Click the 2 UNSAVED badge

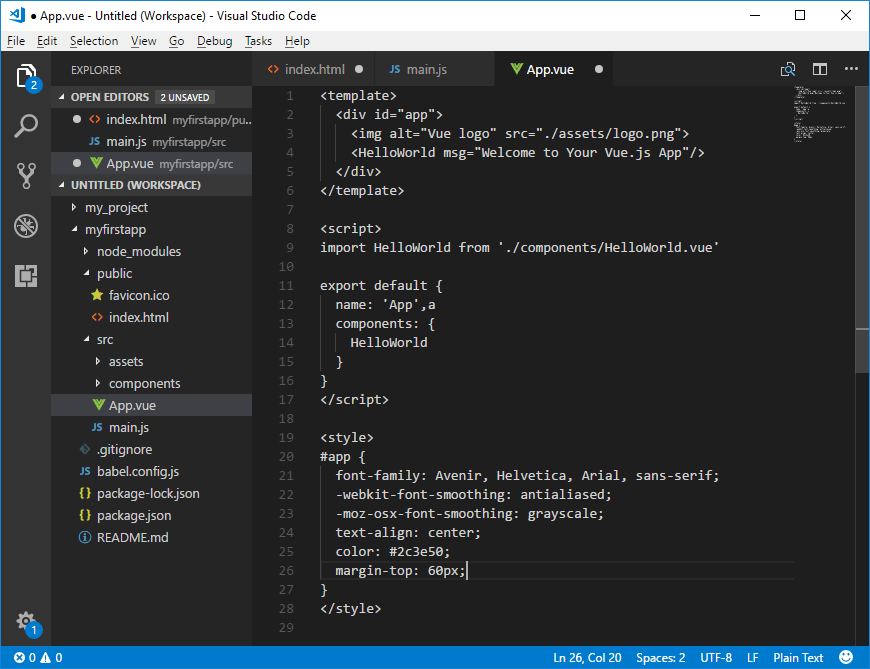[x=185, y=97]
